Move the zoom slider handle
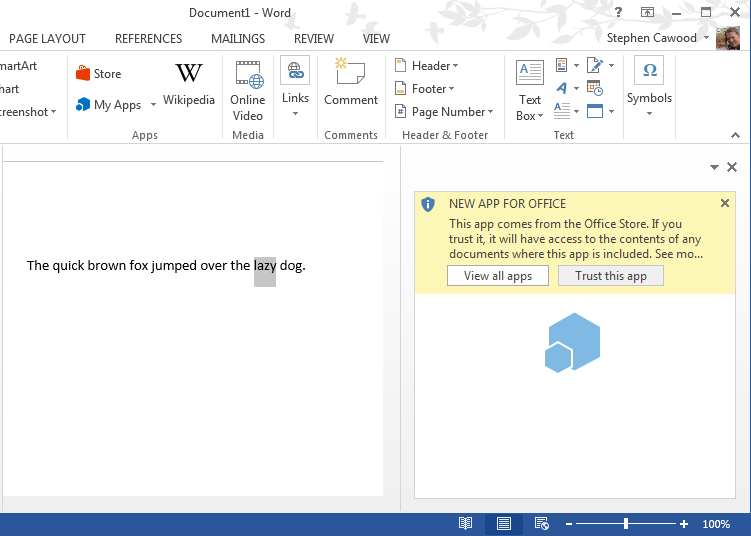Image resolution: width=751 pixels, height=536 pixels. point(626,524)
